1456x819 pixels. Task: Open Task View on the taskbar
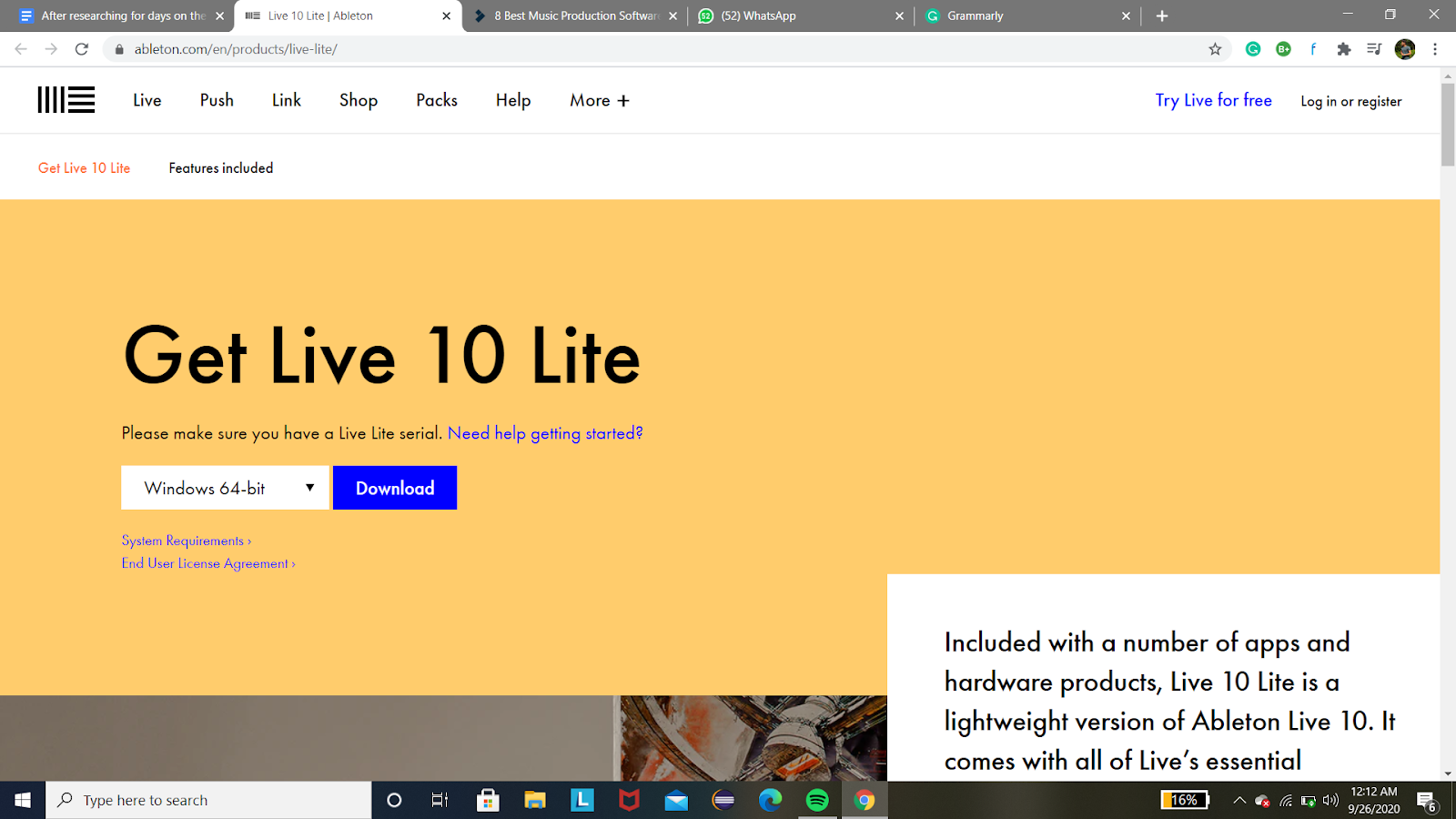pyautogui.click(x=440, y=800)
